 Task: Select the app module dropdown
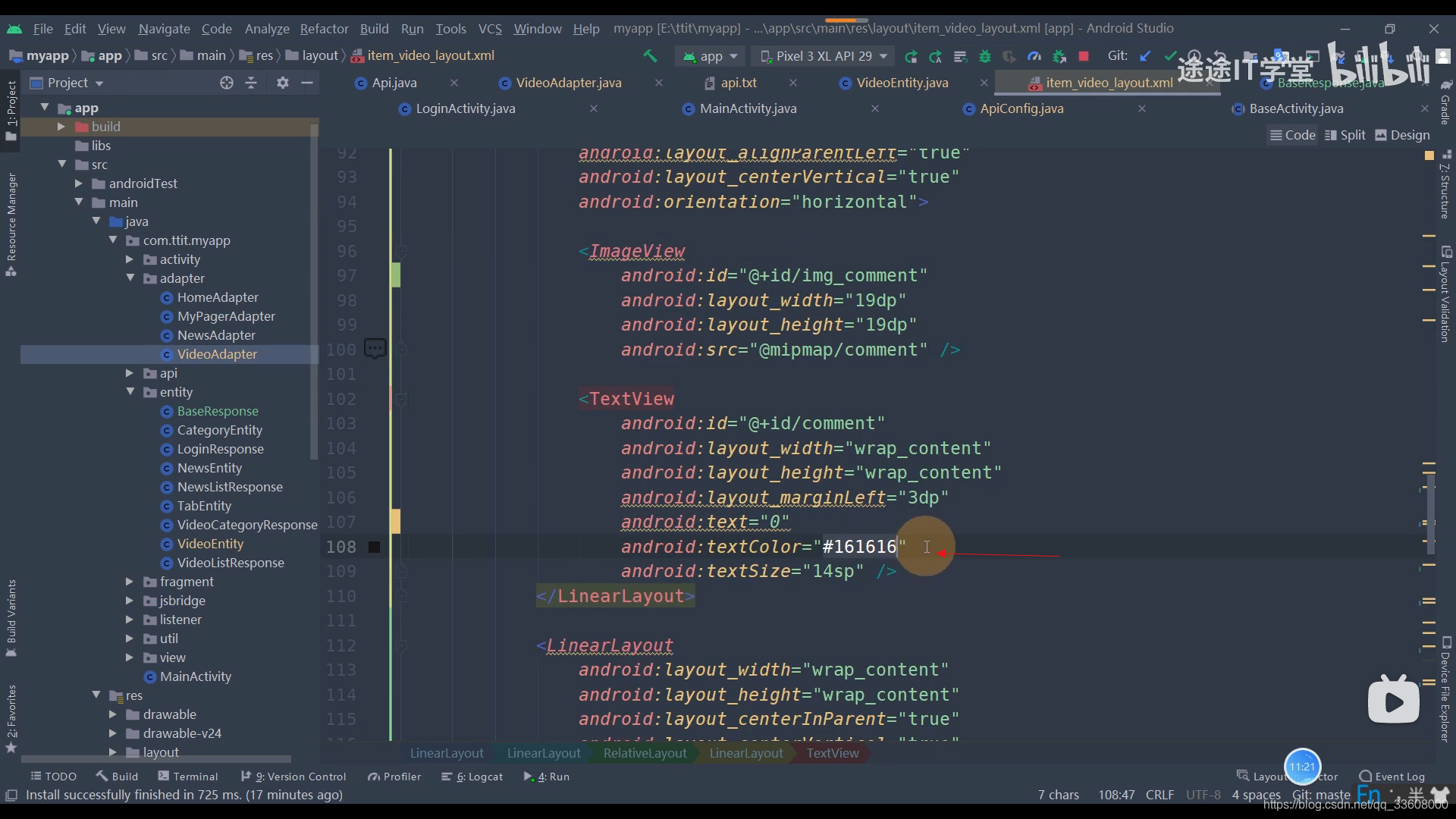pos(709,55)
